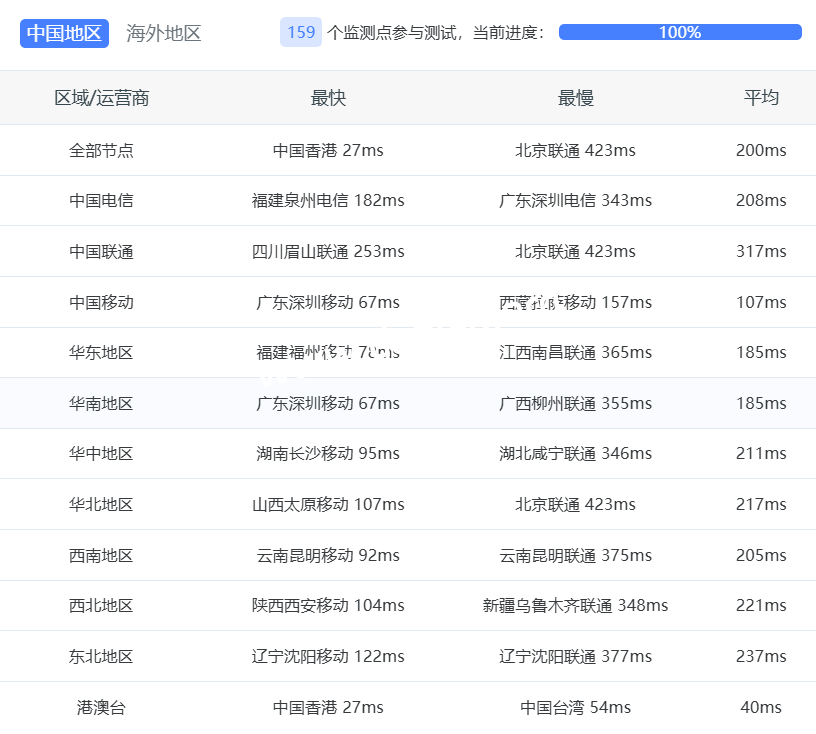Open the 海外地区 tab
816x734 pixels.
(164, 33)
